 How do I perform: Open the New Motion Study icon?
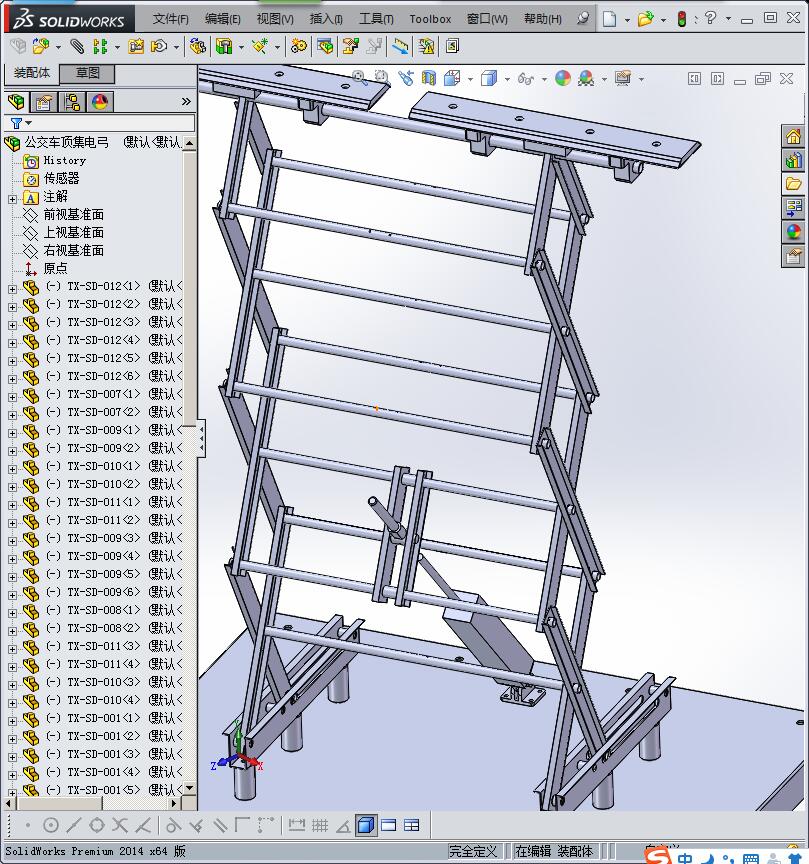point(299,47)
